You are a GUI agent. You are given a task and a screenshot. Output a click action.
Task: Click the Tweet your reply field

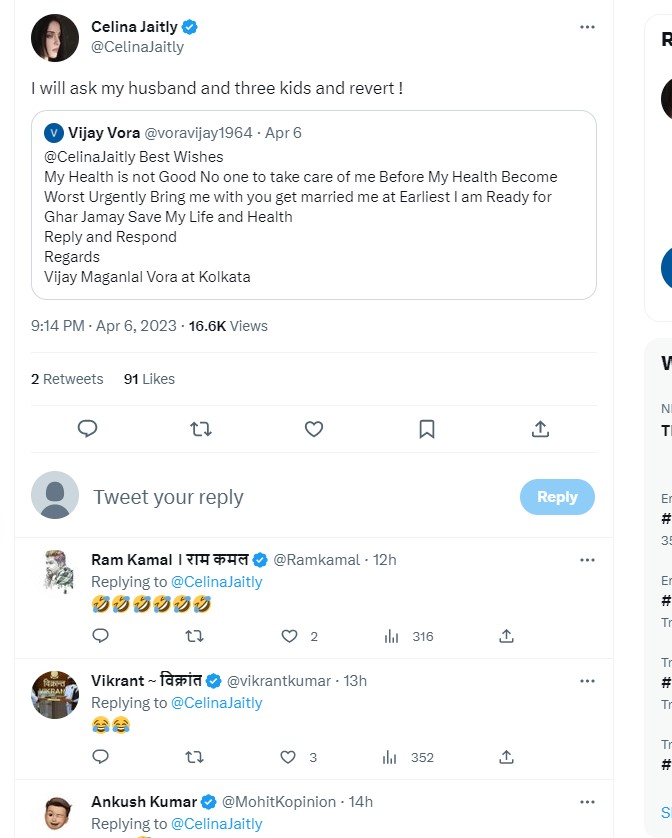pos(300,497)
